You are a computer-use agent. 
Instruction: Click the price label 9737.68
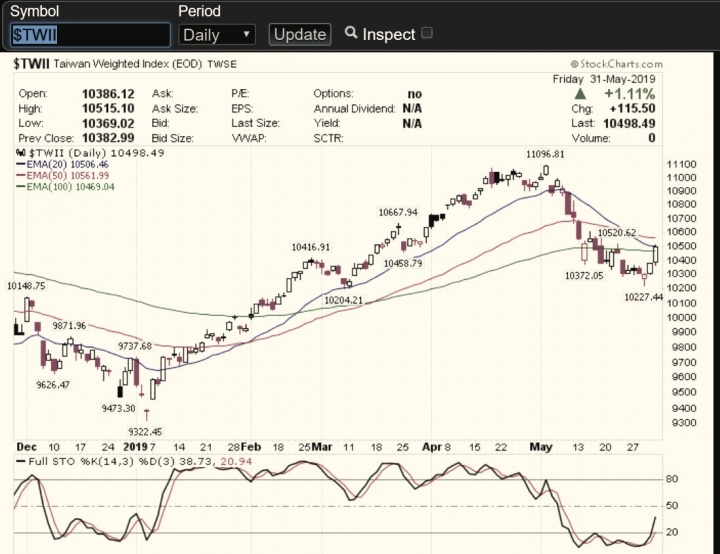pyautogui.click(x=135, y=346)
